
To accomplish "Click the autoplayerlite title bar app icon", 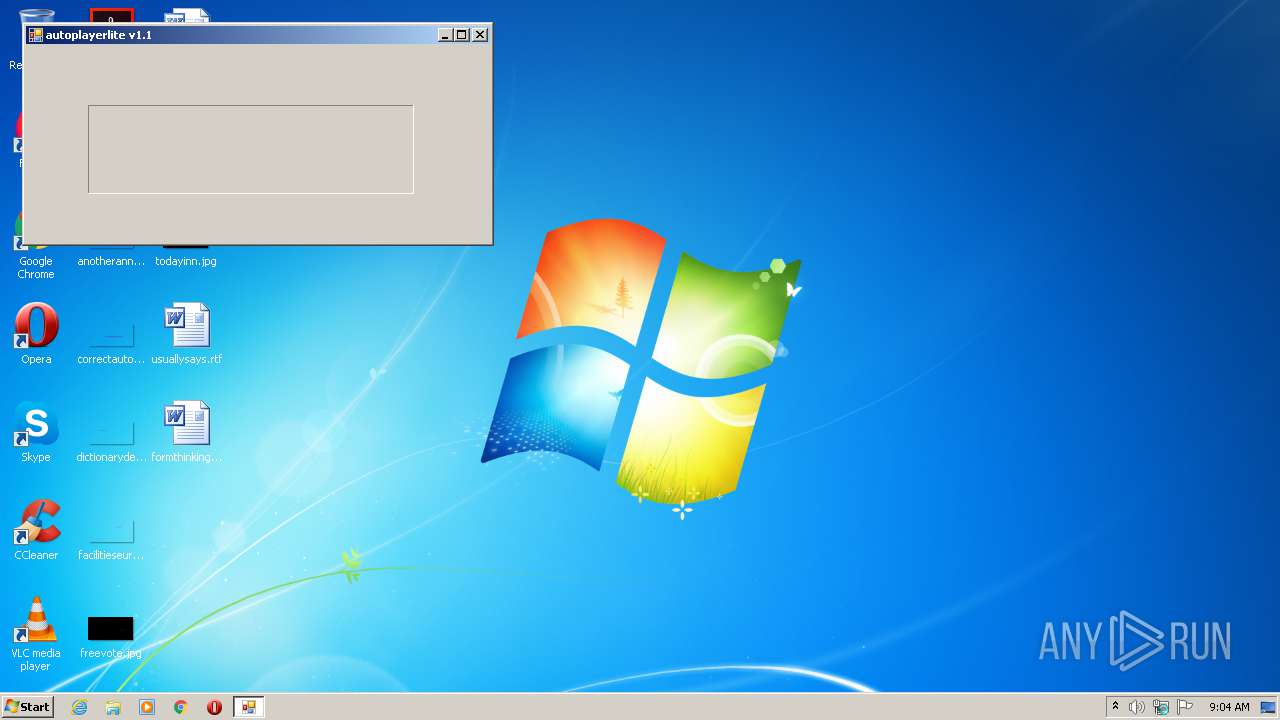I will [35, 35].
